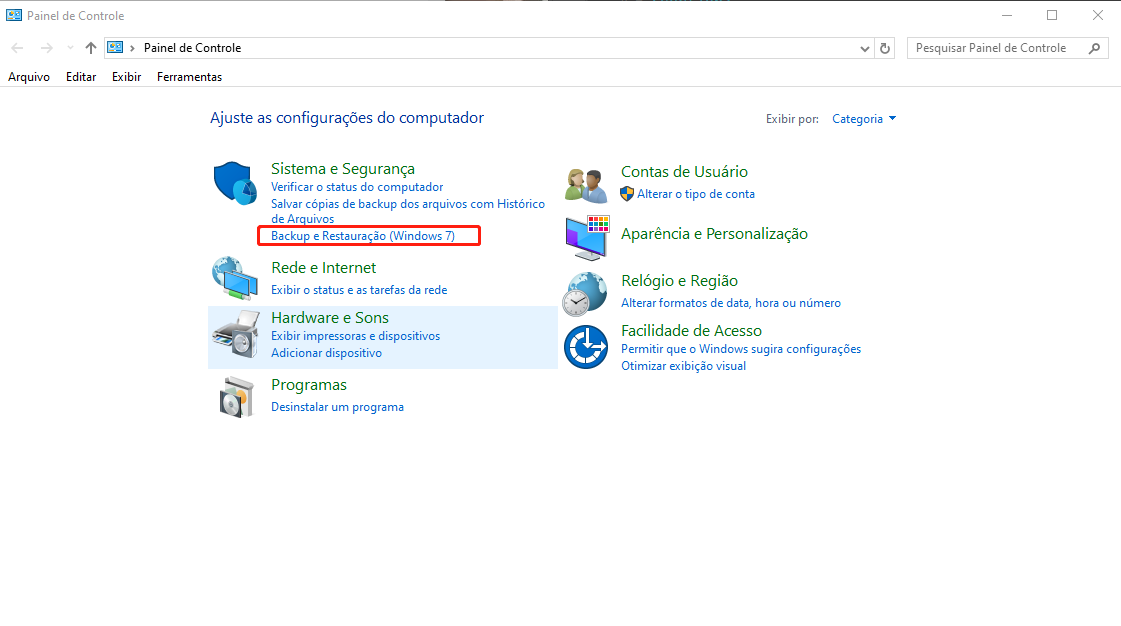The height and width of the screenshot is (626, 1121).
Task: Click the Sistema e Segurança shield icon
Action: pos(234,183)
